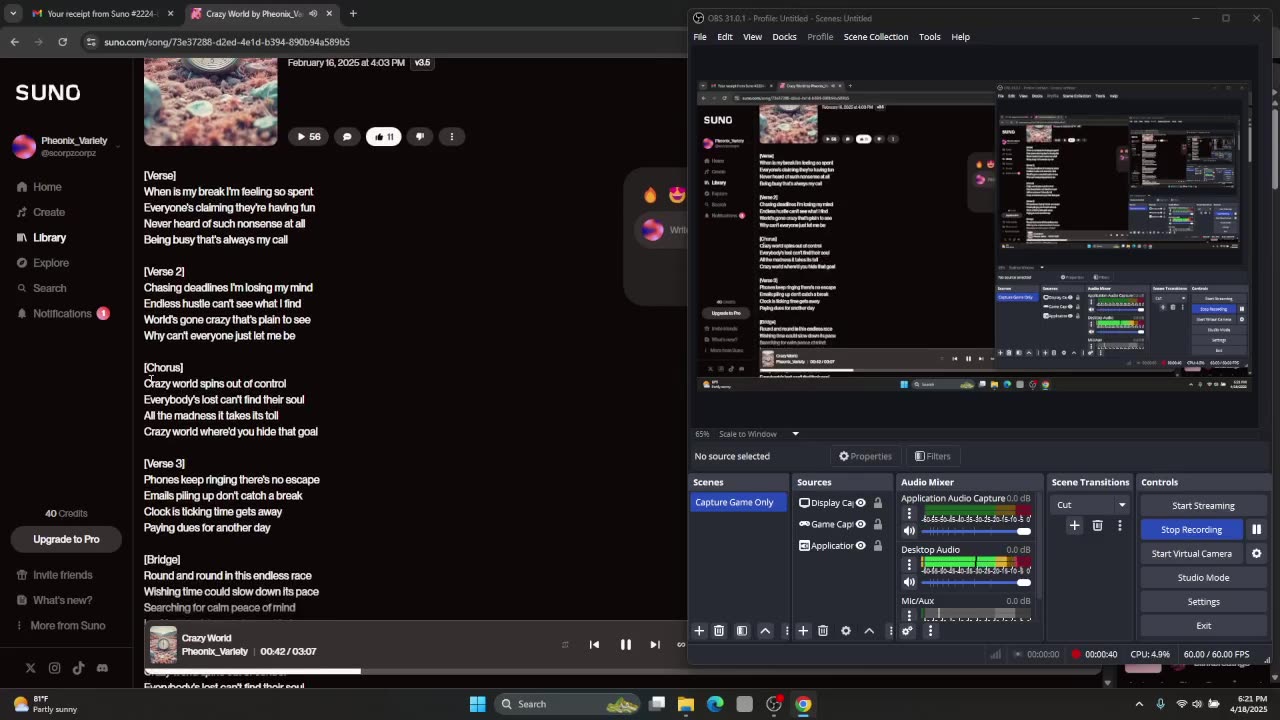Expand Scale to Window preview dropdown
The width and height of the screenshot is (1280, 720).
point(795,434)
